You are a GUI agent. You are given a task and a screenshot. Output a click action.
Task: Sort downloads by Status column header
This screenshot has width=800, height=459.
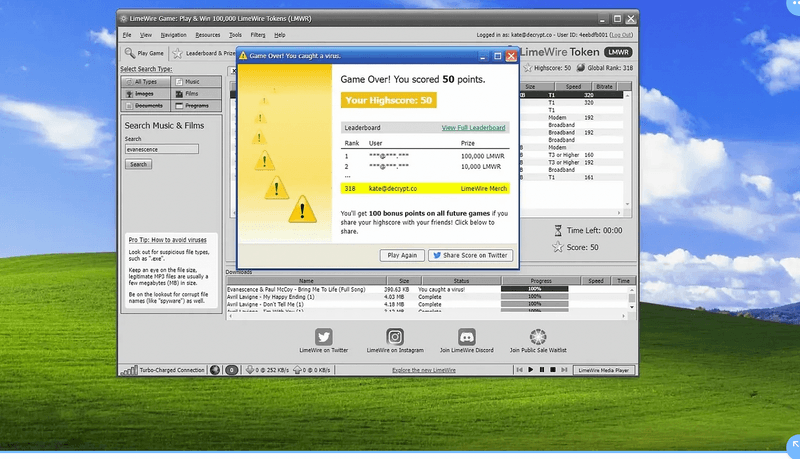(461, 280)
